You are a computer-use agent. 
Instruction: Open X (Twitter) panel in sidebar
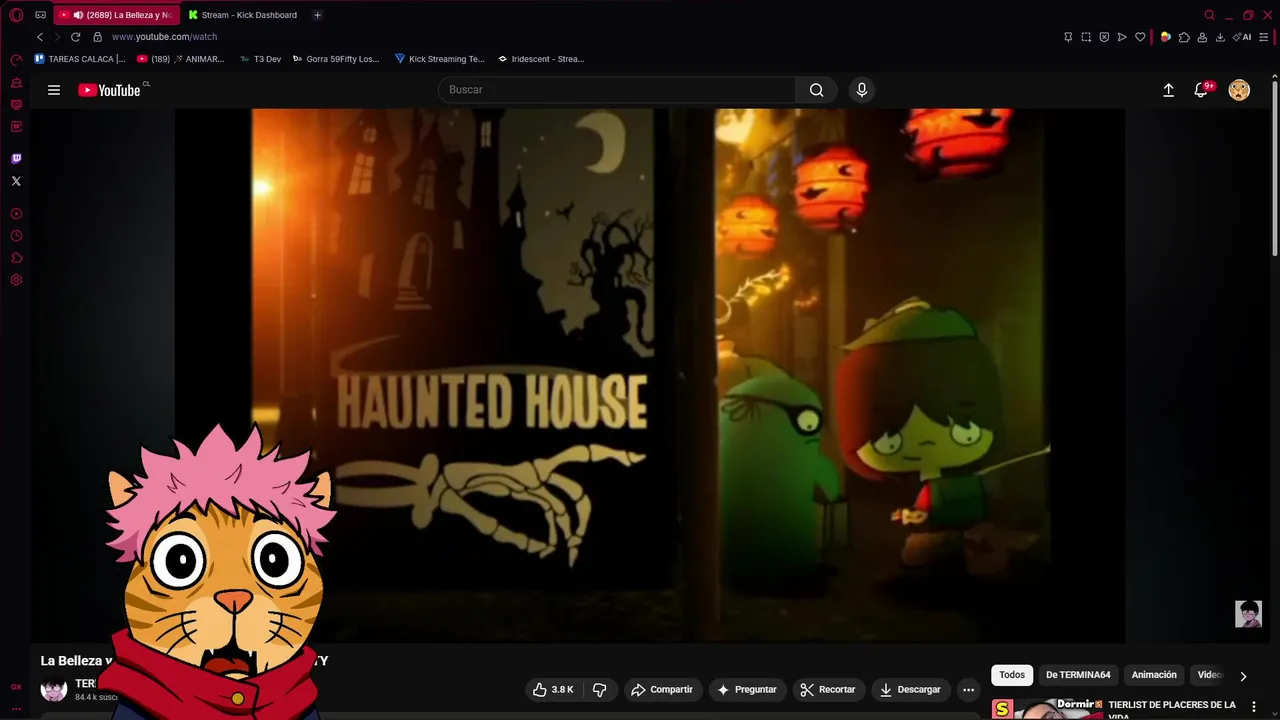coord(16,181)
